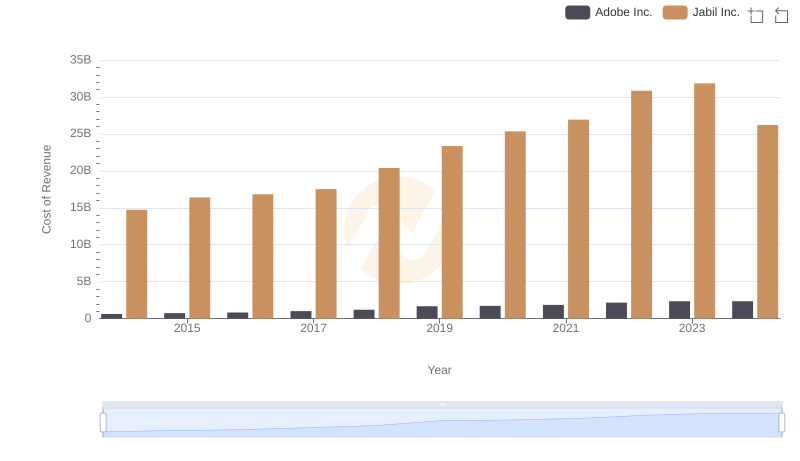Click the Jabil bar above 2021 label

point(579,219)
